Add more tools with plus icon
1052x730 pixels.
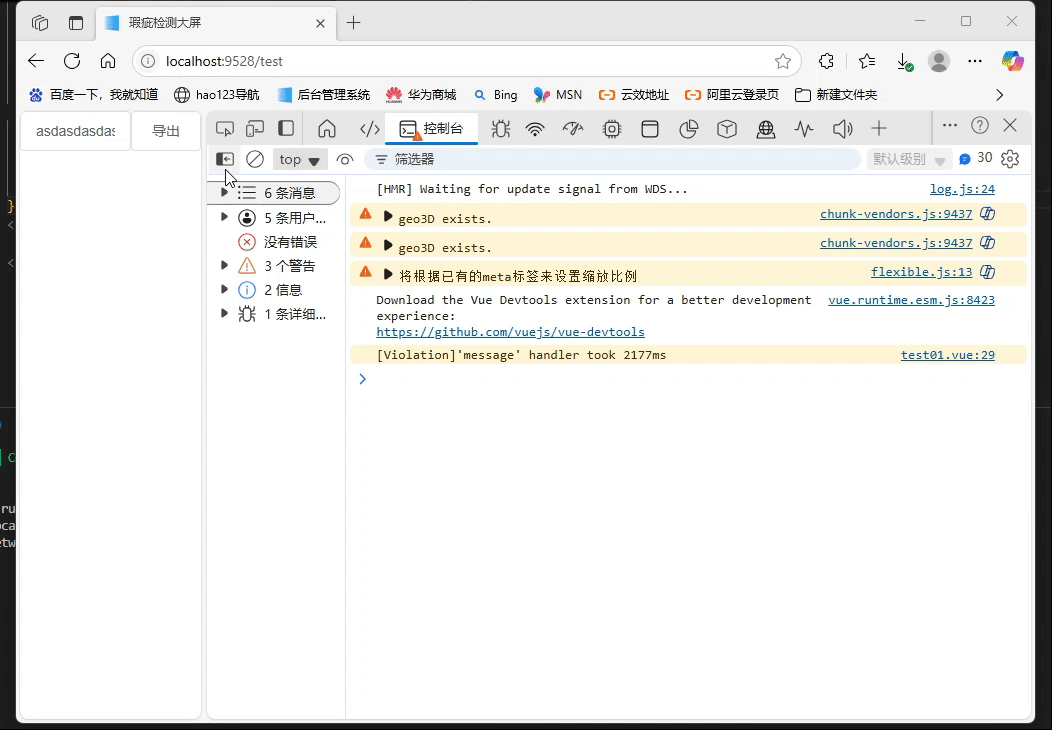coord(879,128)
